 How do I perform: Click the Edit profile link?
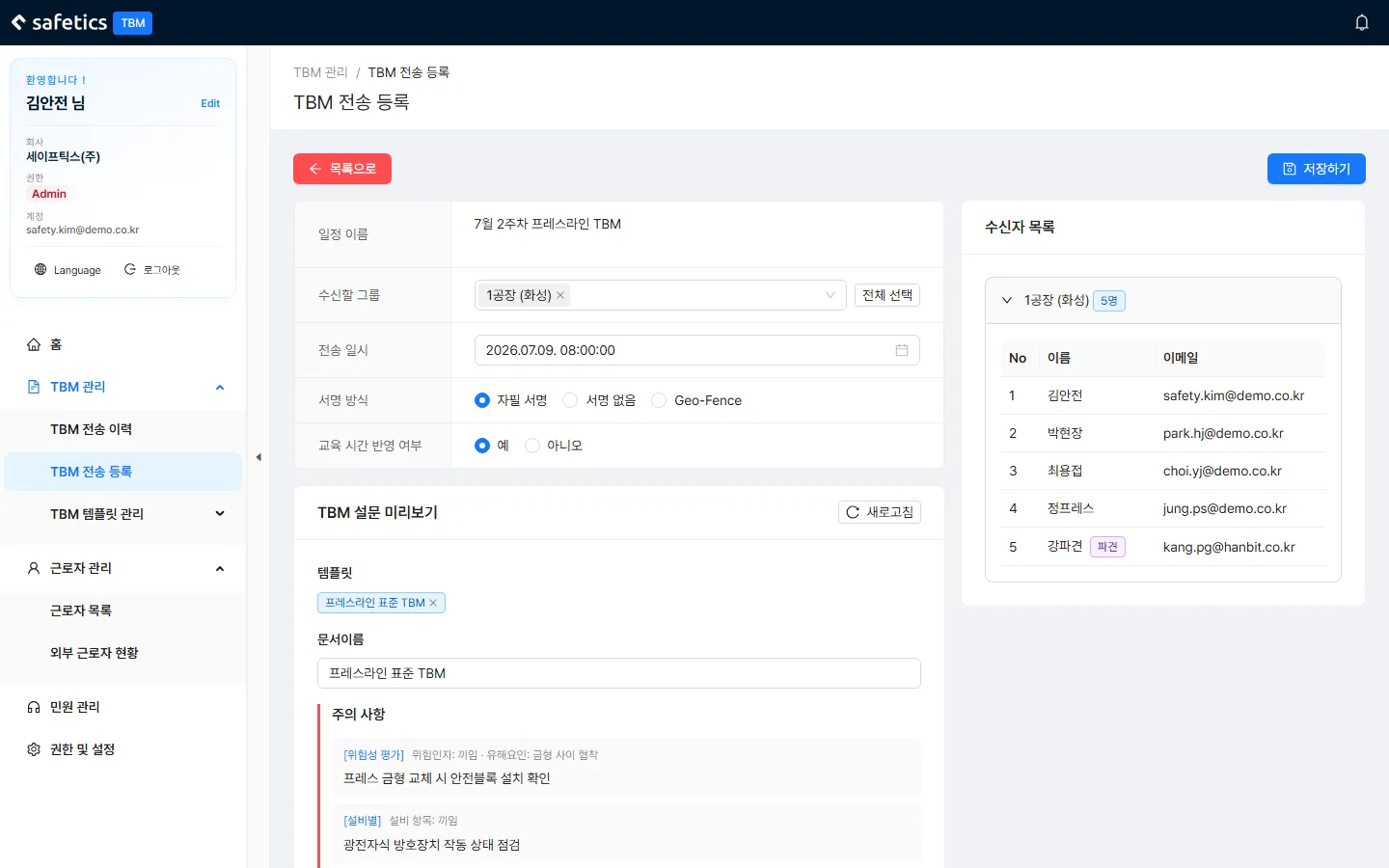pos(210,103)
